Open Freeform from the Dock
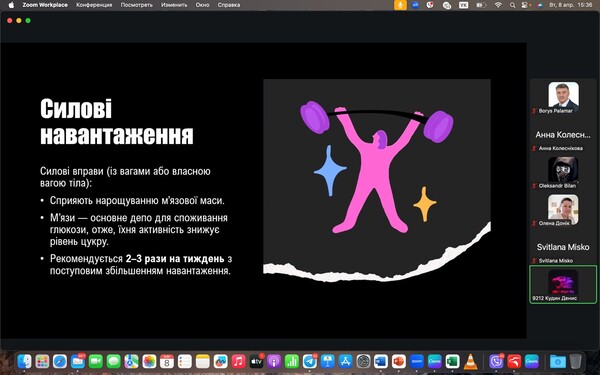The height and width of the screenshot is (375, 600). pos(220,361)
